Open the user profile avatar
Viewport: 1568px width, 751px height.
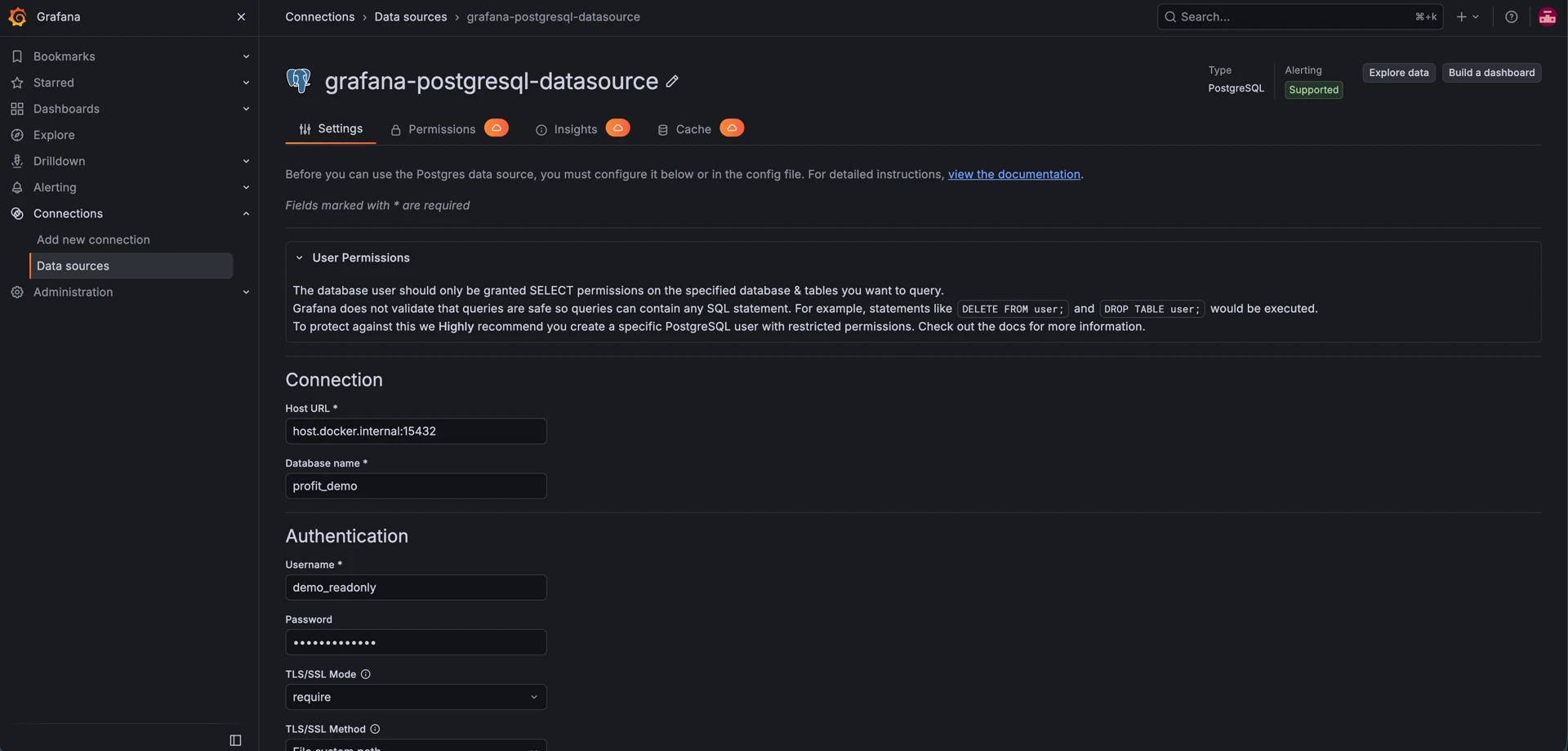[1548, 17]
